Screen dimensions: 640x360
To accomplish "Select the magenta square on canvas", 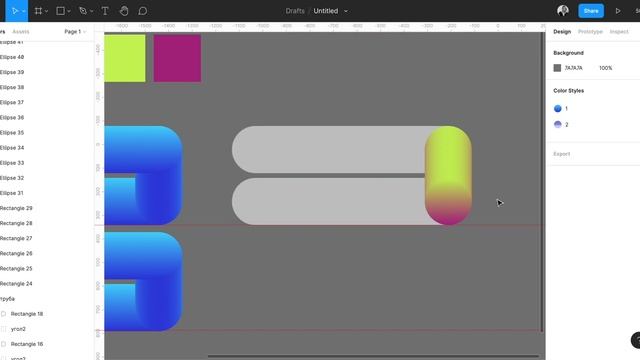I will tap(177, 58).
